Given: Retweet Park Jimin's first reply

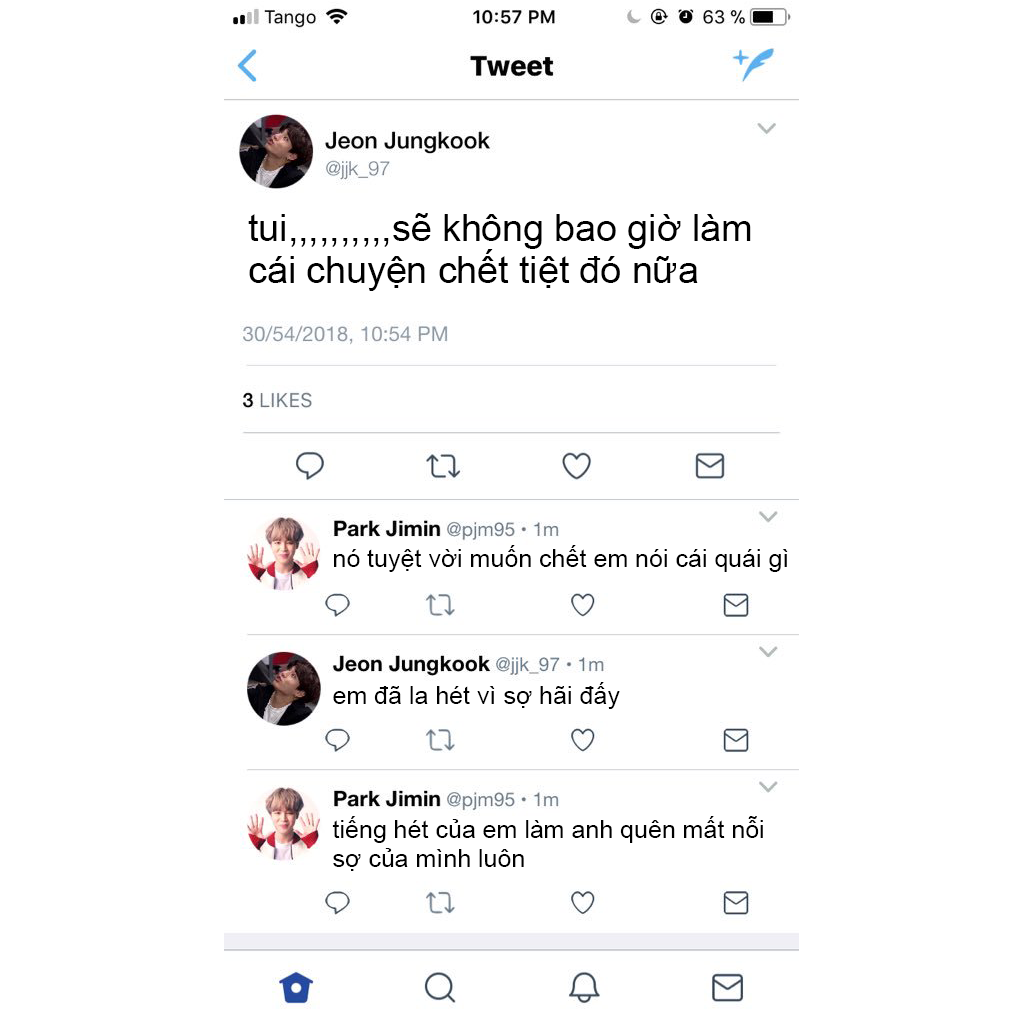Looking at the screenshot, I should click(x=440, y=605).
